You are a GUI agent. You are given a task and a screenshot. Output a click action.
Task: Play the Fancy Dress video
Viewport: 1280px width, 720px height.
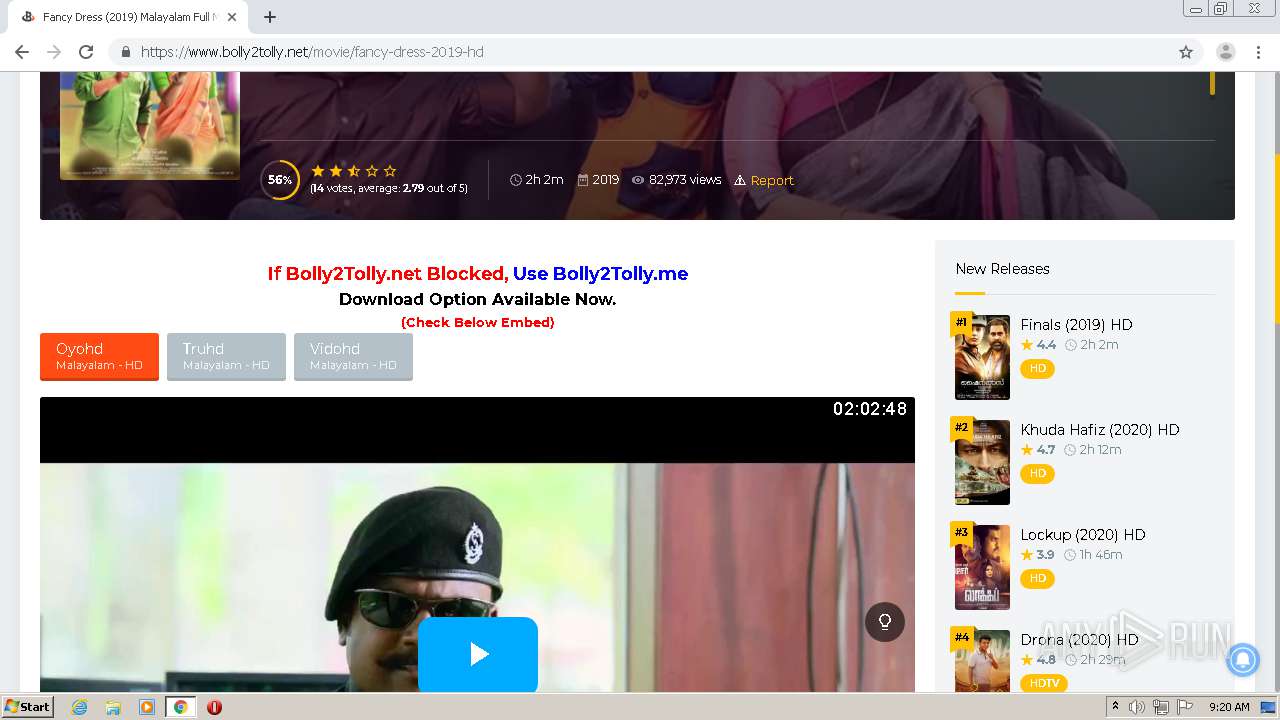click(x=478, y=654)
